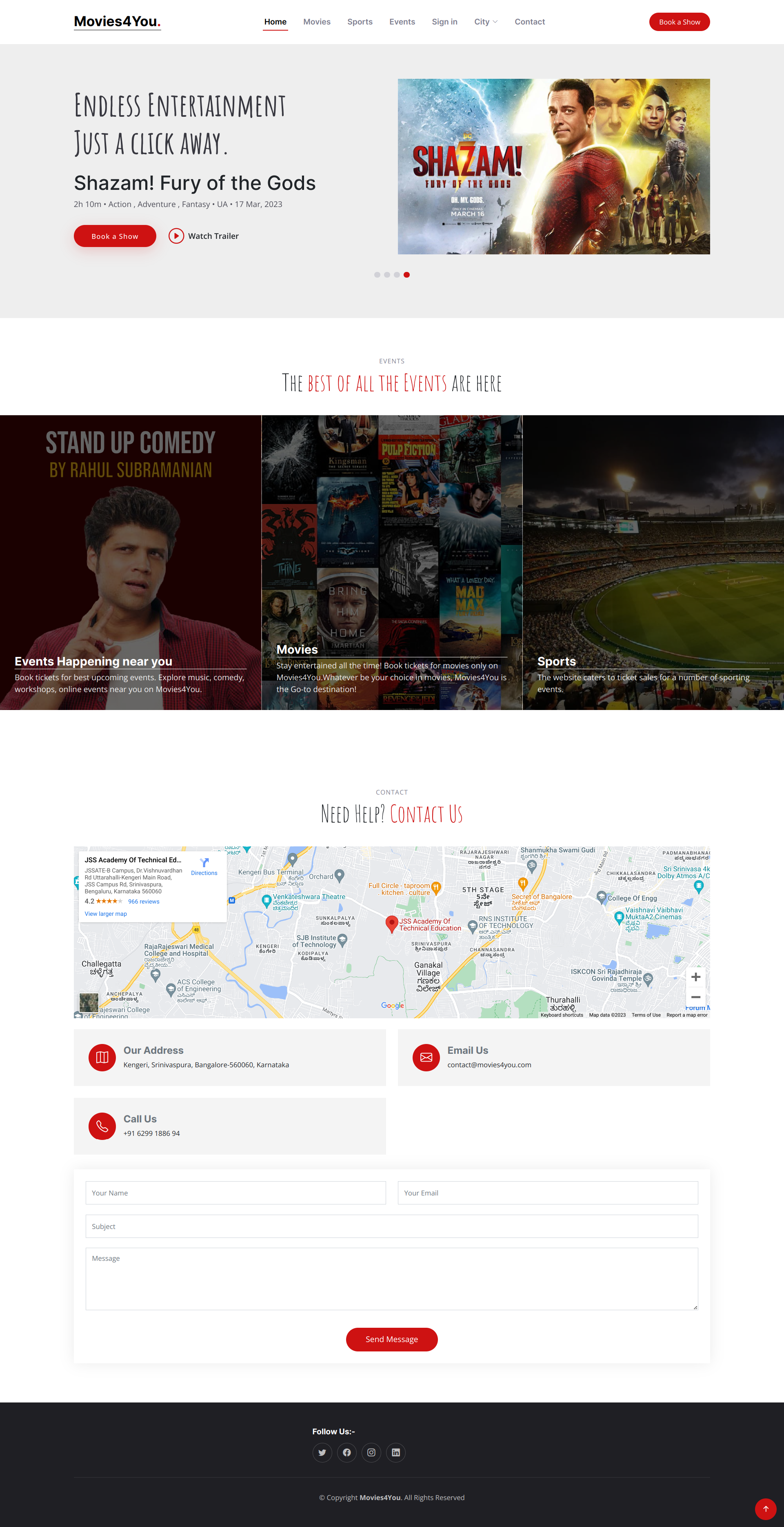Open the LinkedIn icon in footer
Viewport: 784px width, 1527px height.
(396, 1452)
